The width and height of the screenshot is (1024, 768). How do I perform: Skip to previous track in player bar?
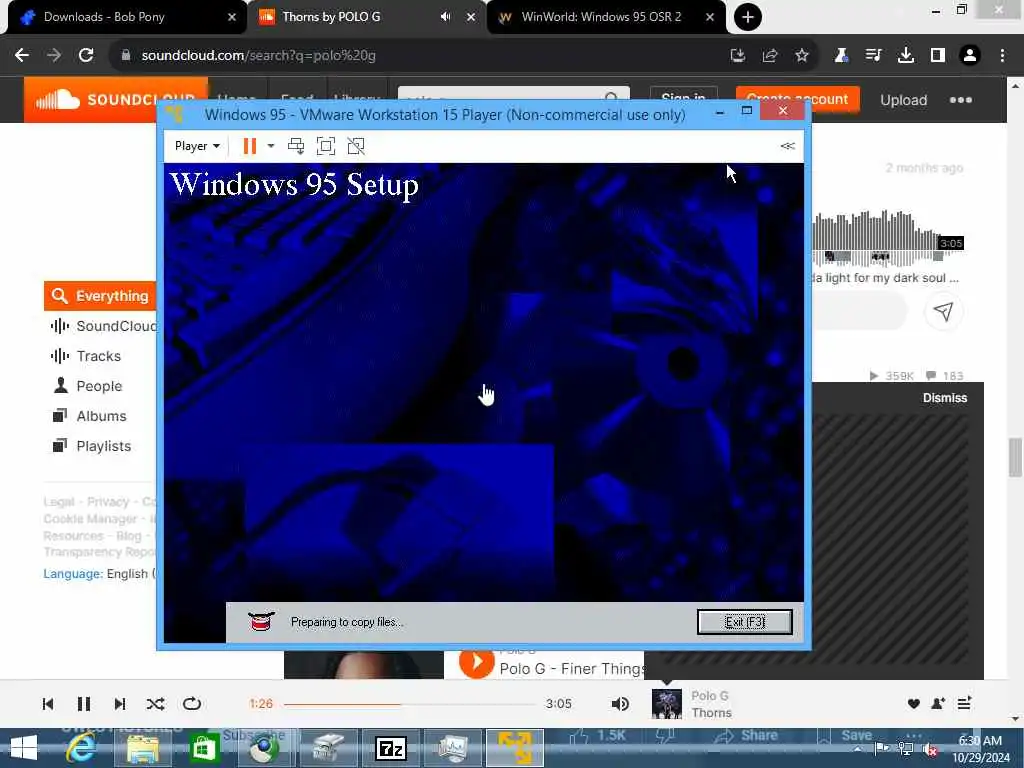(x=48, y=704)
